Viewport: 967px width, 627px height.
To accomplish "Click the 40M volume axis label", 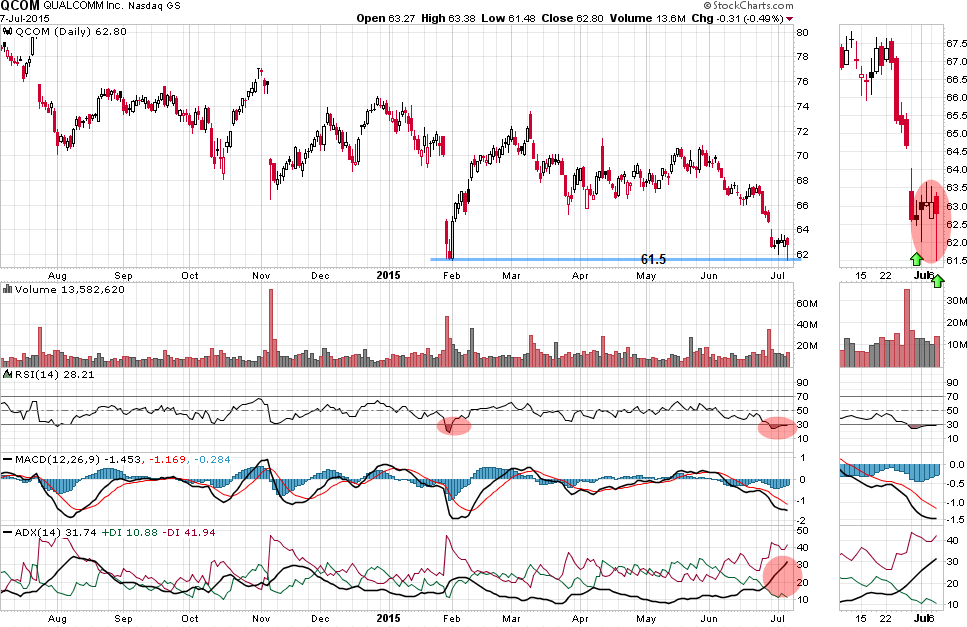I will coord(807,324).
